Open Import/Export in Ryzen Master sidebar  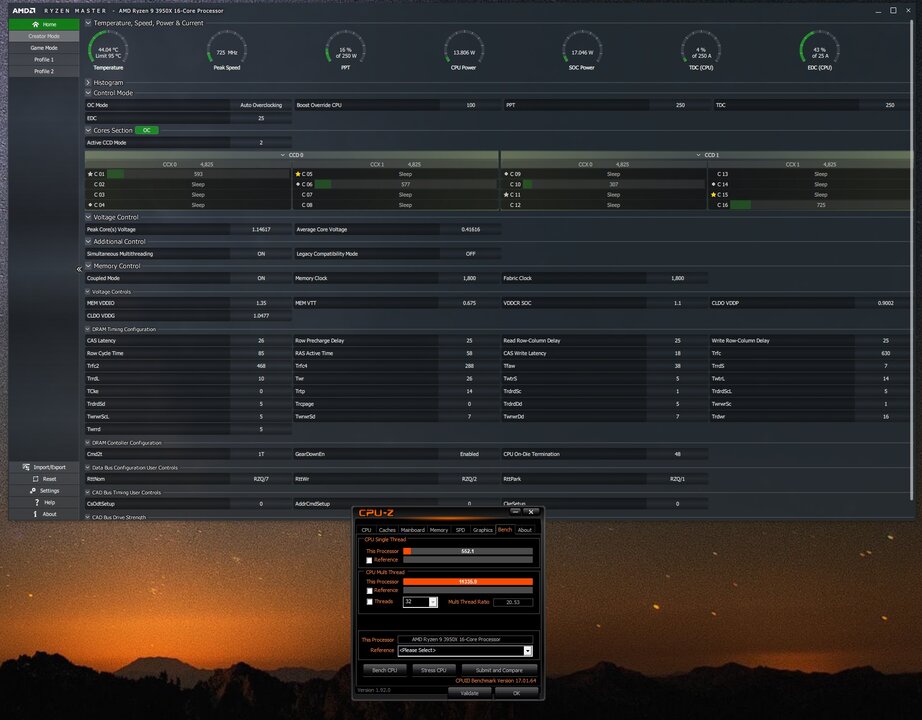coord(44,467)
